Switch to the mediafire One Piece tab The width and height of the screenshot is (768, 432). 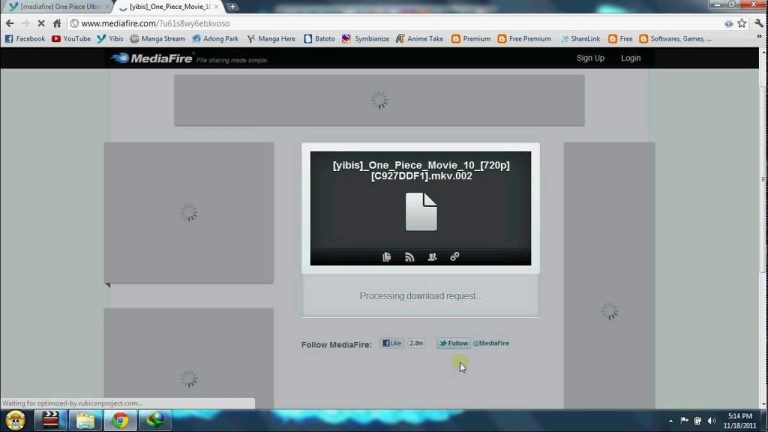pyautogui.click(x=58, y=7)
